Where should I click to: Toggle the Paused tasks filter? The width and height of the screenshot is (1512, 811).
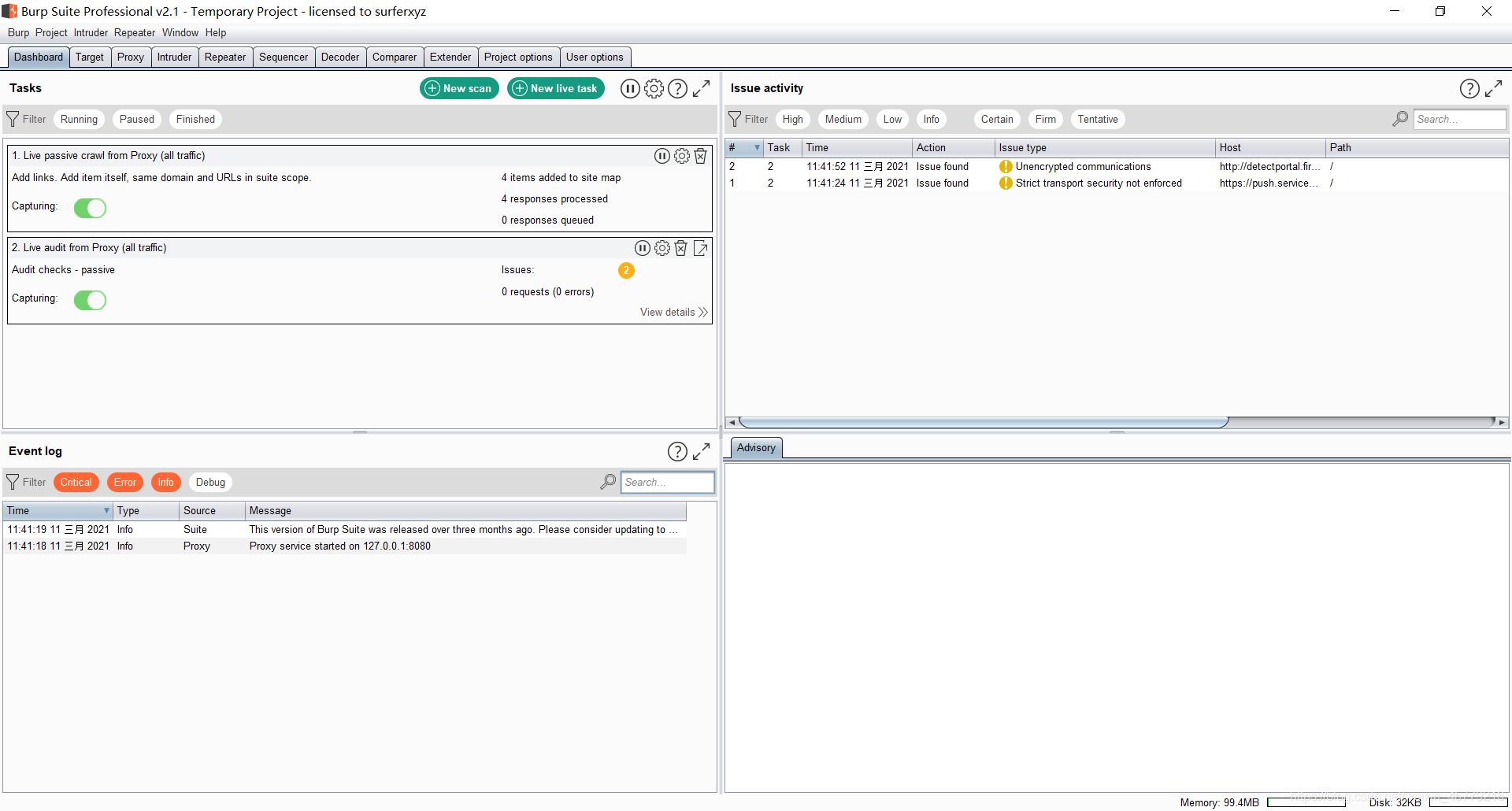click(x=137, y=119)
